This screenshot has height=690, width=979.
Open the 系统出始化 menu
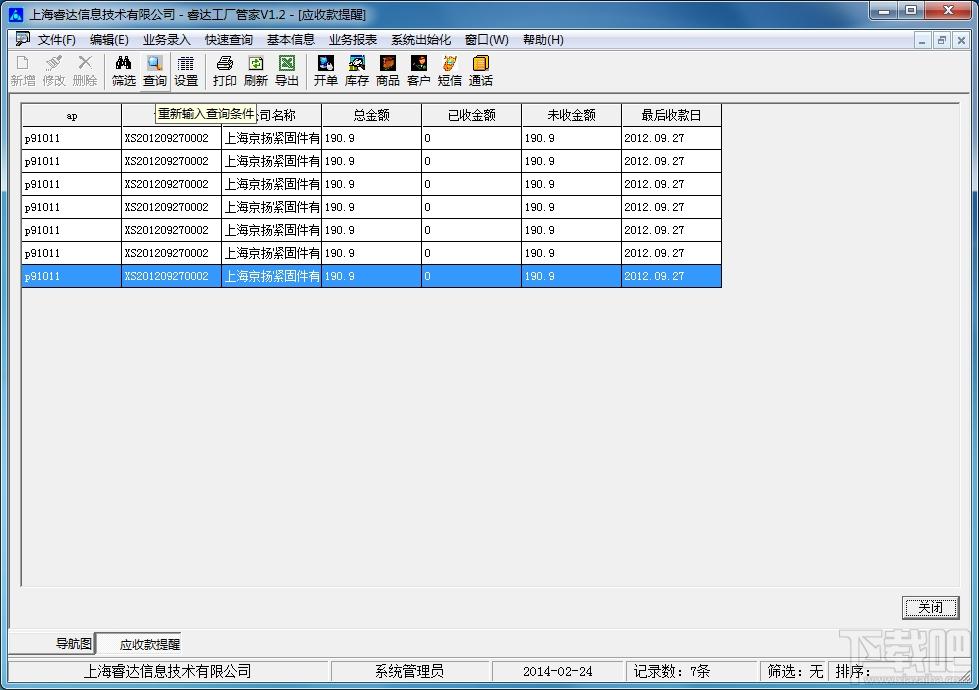[x=421, y=39]
